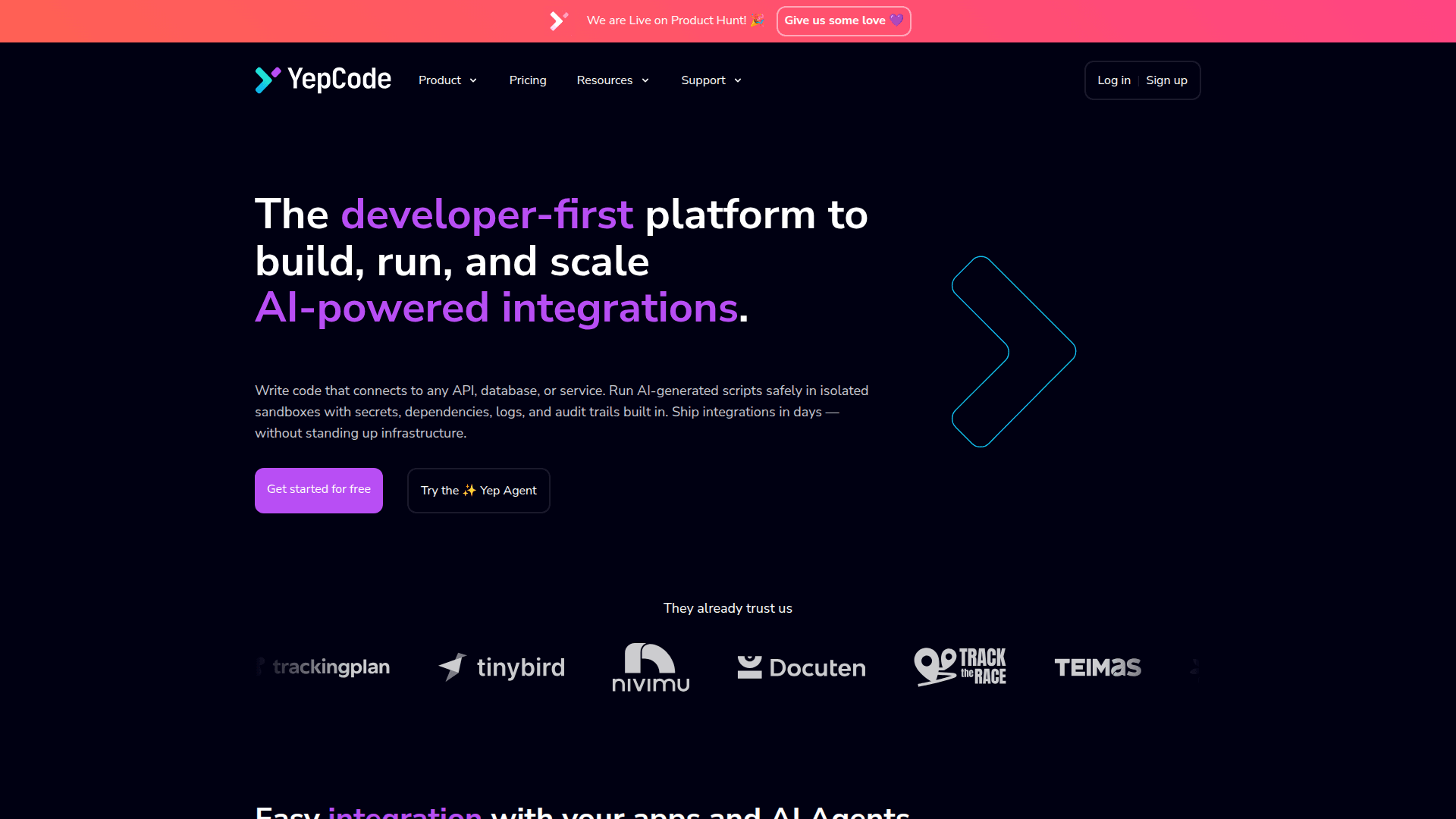Viewport: 1456px width, 819px height.
Task: Expand the Support dropdown
Action: (x=710, y=80)
